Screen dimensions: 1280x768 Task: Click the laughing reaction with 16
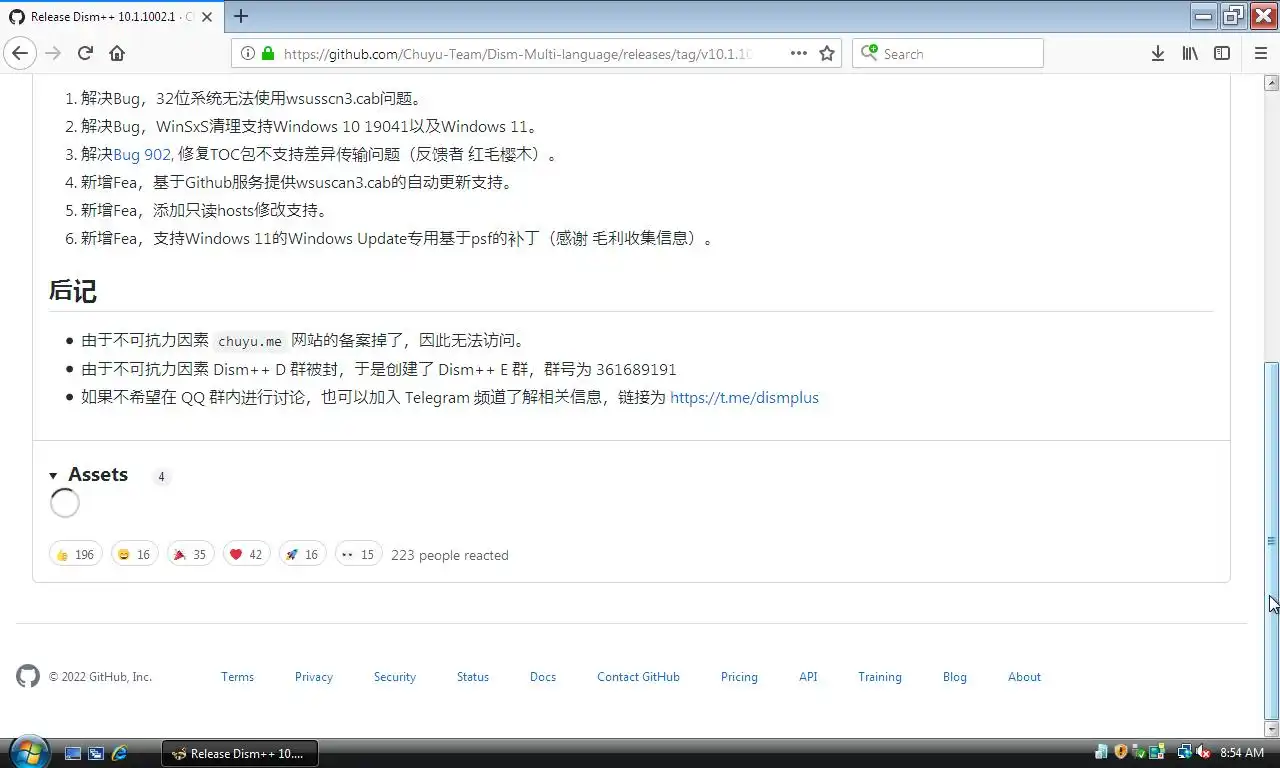coord(134,554)
